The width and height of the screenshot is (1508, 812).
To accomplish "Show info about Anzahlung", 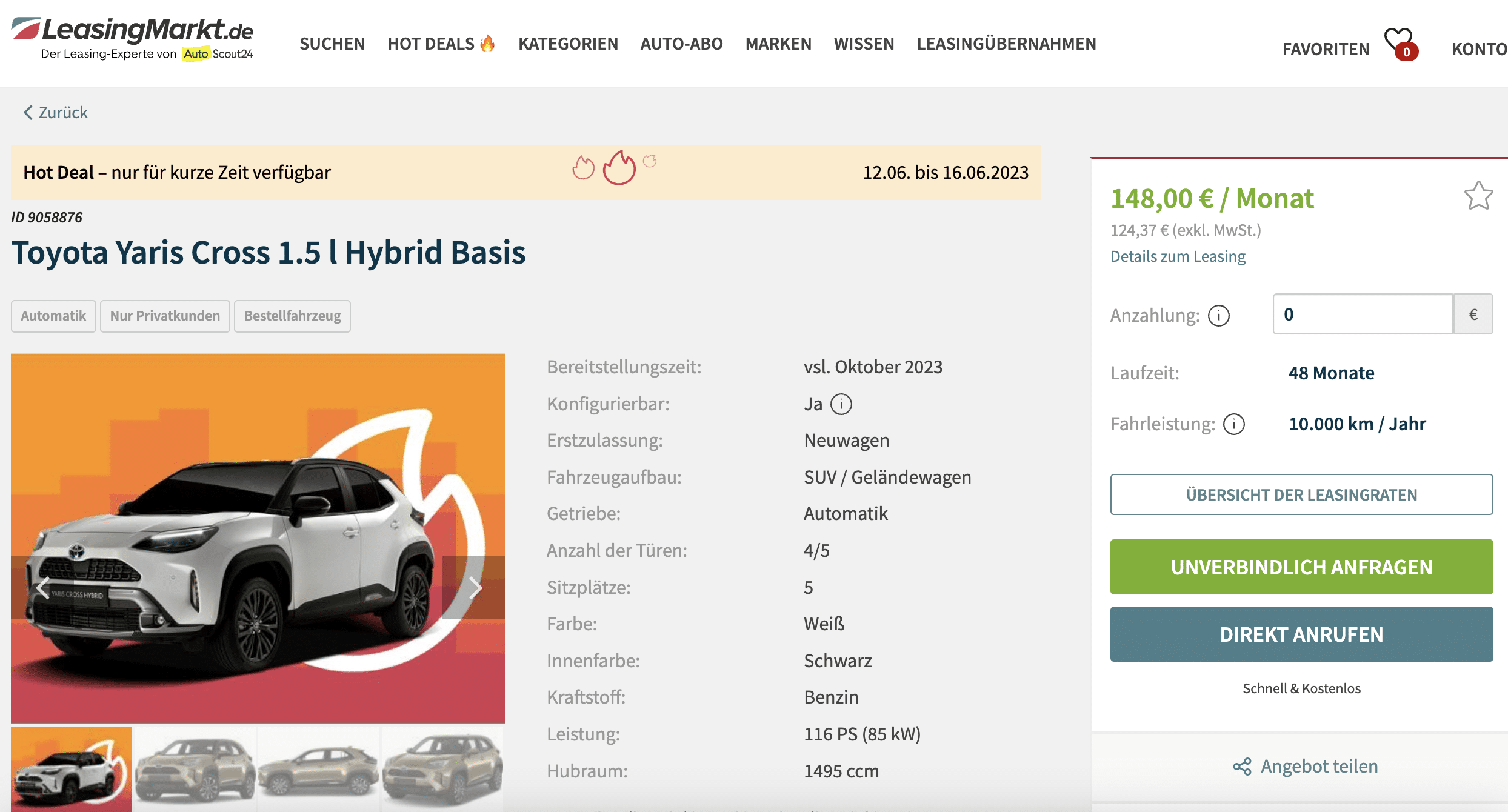I will click(1218, 316).
